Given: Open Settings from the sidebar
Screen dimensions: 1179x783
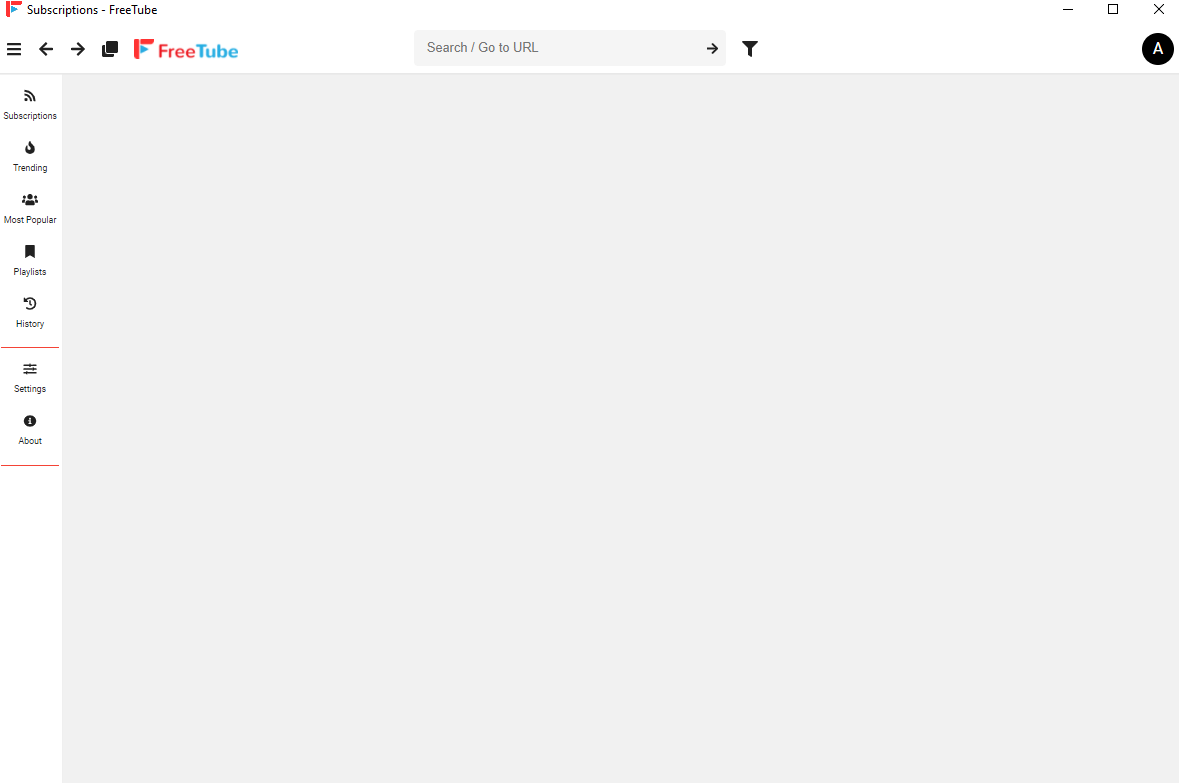Looking at the screenshot, I should coord(29,377).
